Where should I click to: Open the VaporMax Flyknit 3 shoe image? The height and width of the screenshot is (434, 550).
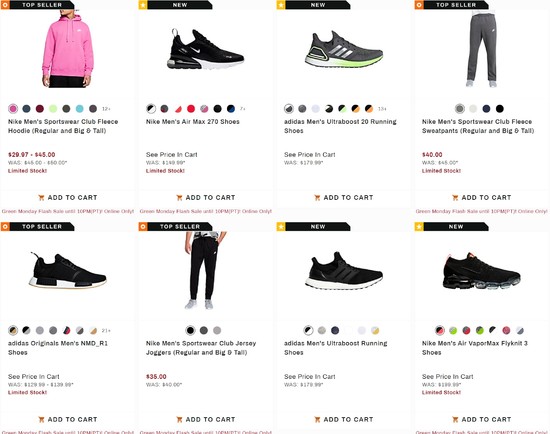[x=481, y=271]
